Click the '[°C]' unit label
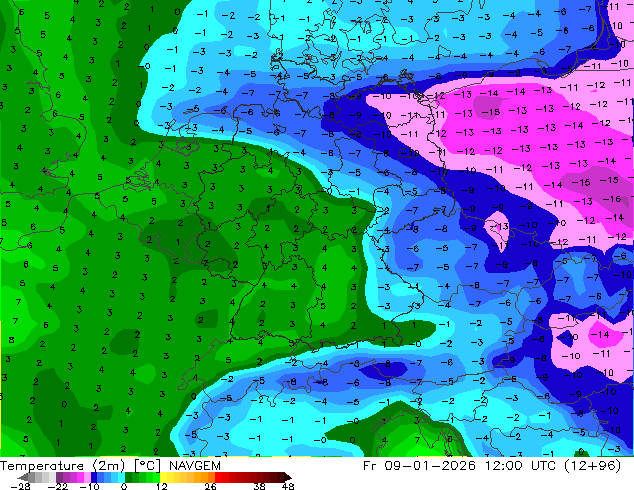The image size is (634, 490). (147, 466)
